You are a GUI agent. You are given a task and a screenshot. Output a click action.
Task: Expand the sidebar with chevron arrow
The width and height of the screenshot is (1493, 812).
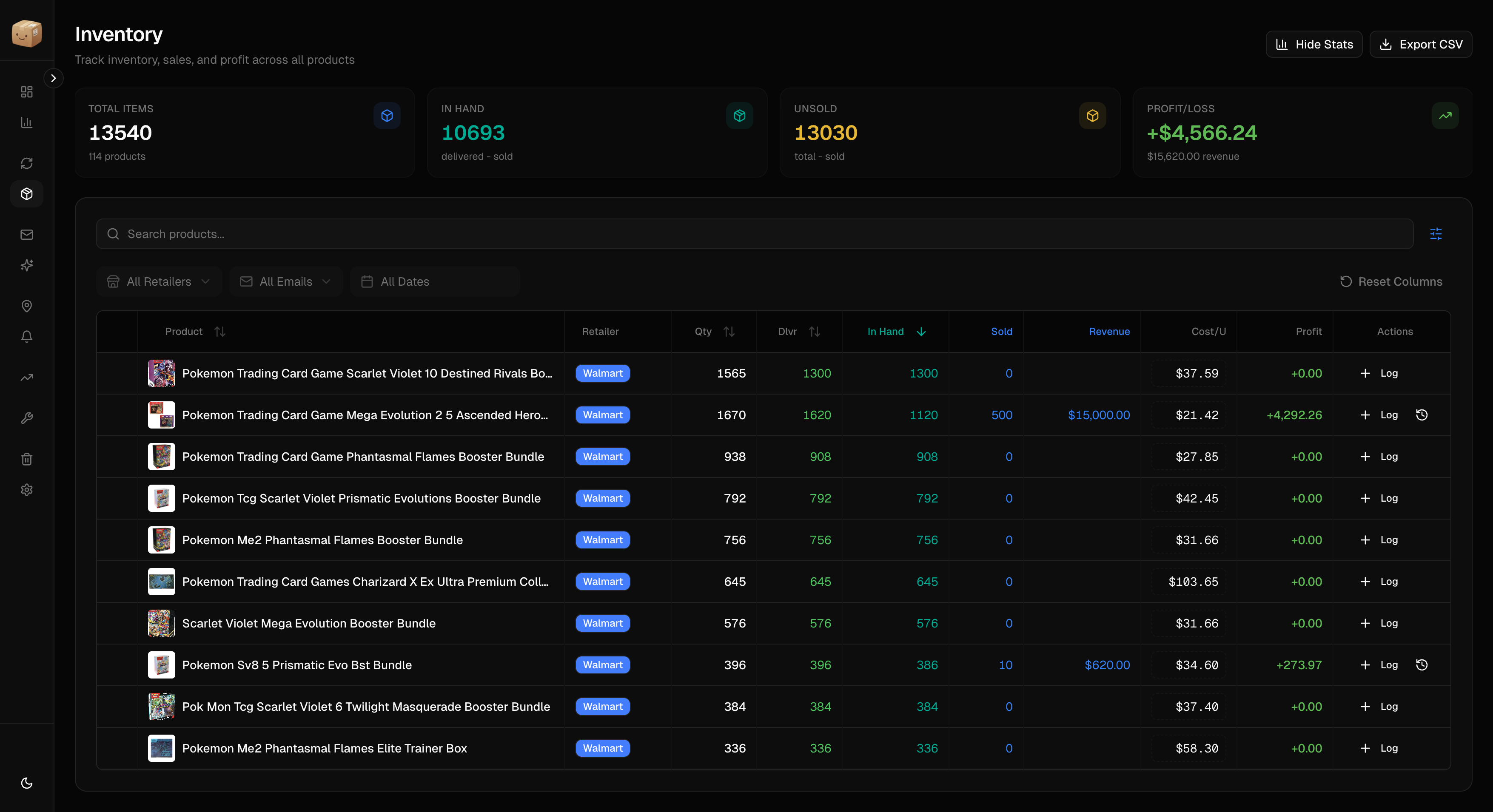[53, 78]
